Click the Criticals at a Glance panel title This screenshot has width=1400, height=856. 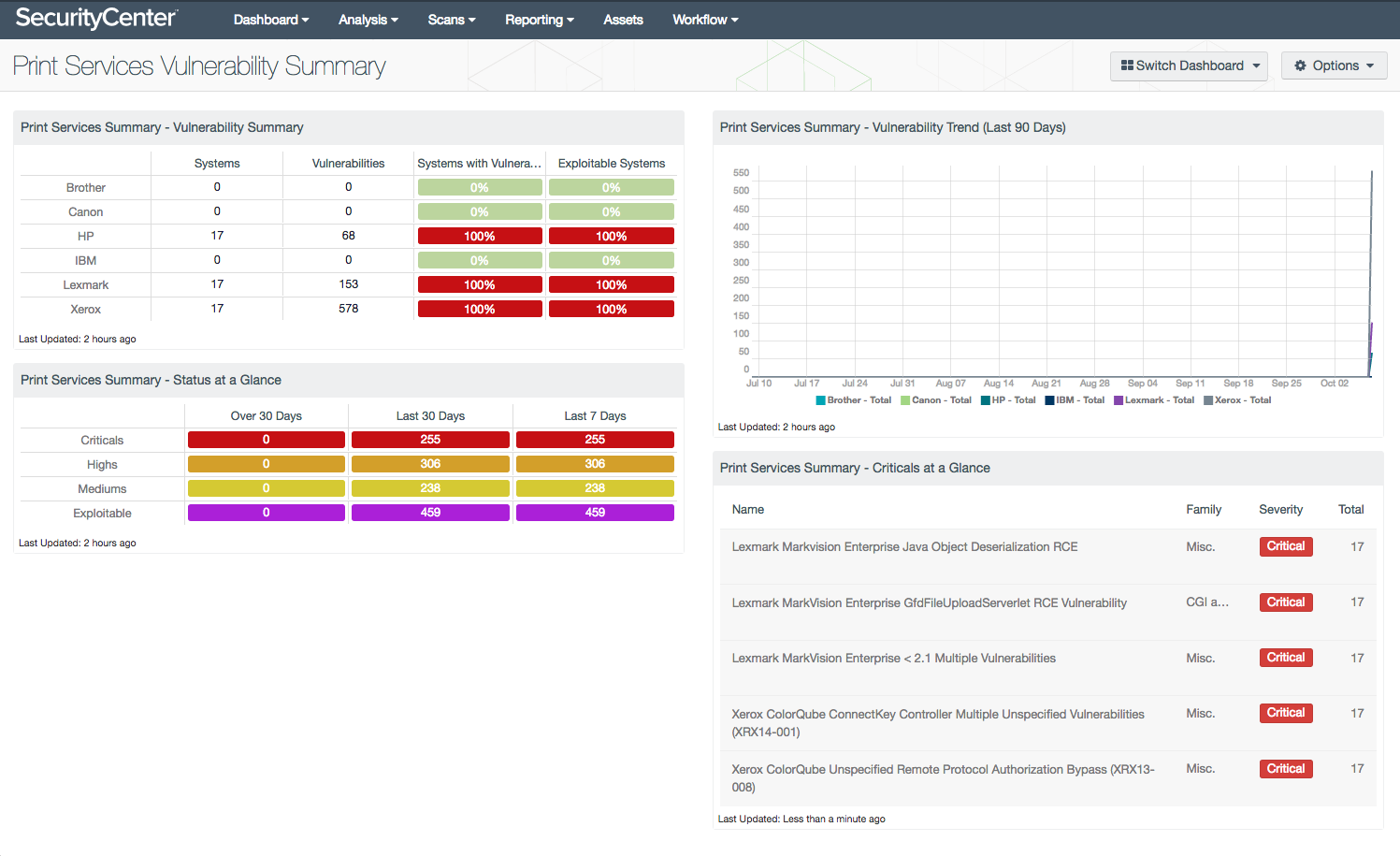pos(855,468)
